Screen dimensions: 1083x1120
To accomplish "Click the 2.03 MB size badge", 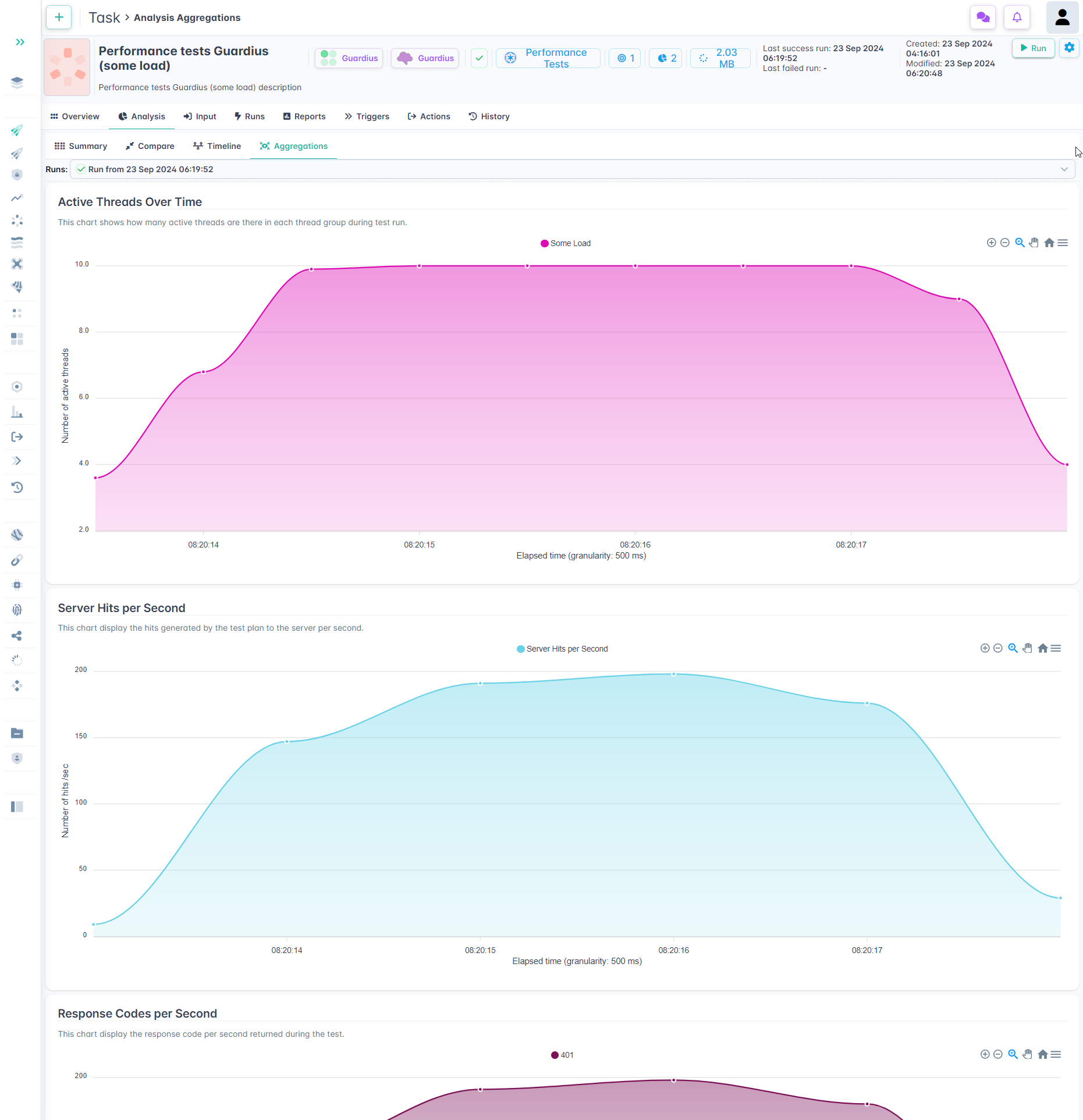I will click(x=720, y=58).
